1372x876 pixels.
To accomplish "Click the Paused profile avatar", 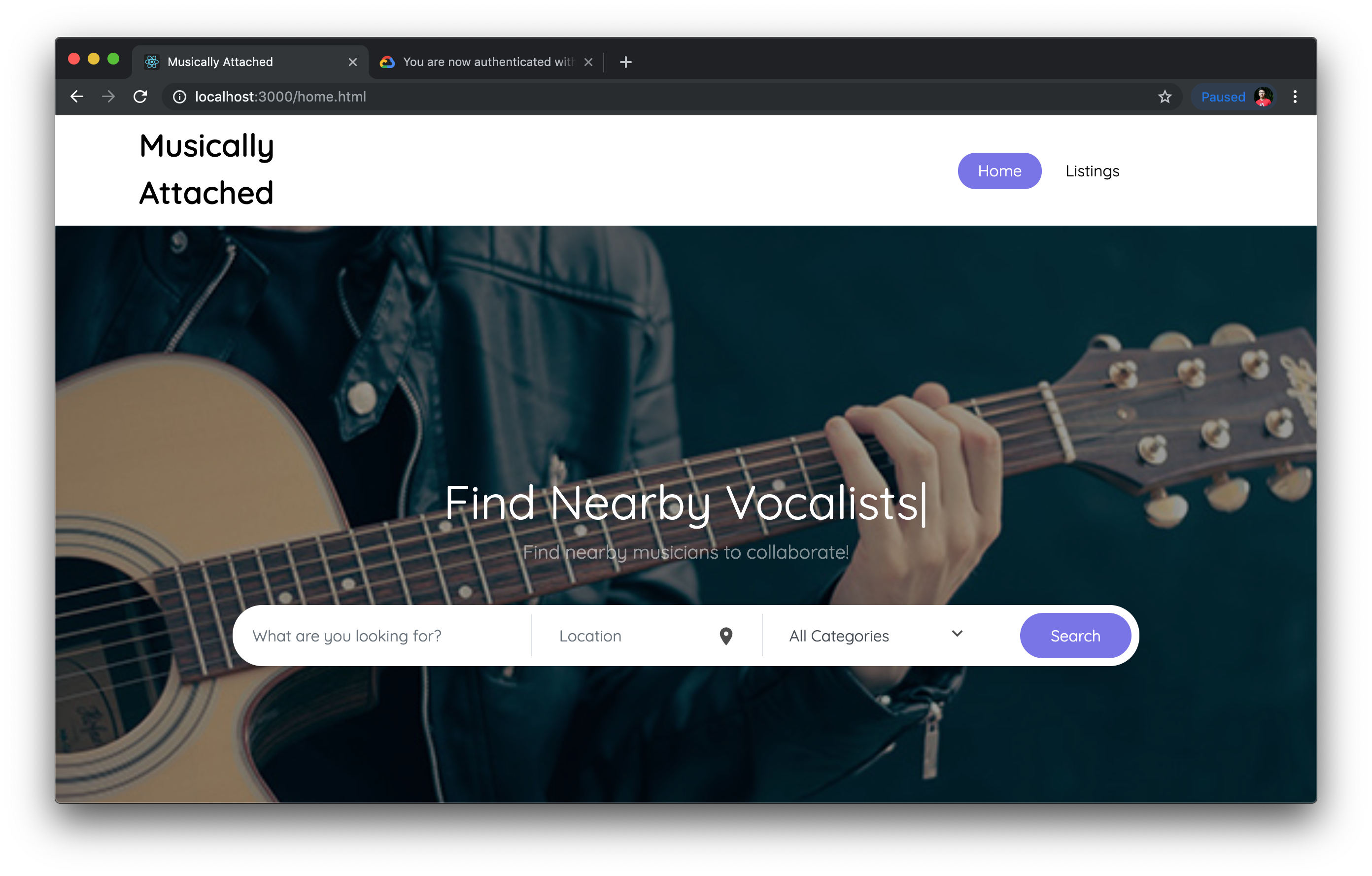I will pyautogui.click(x=1263, y=97).
